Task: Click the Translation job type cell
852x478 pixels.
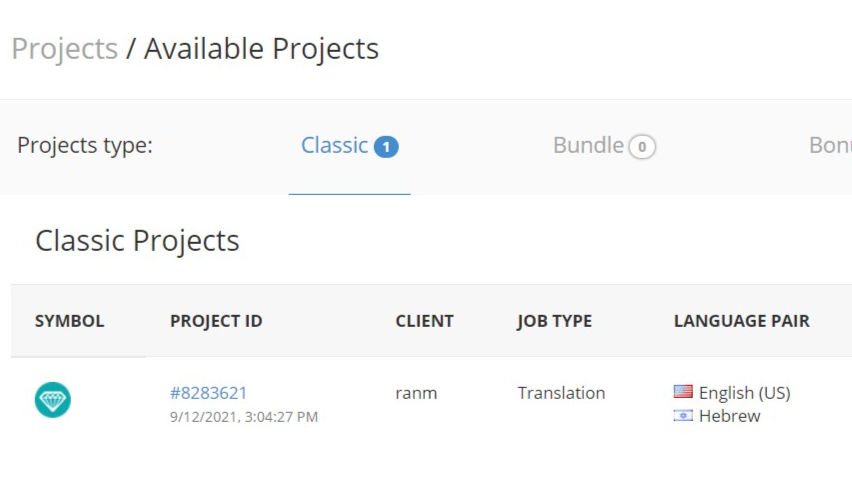Action: click(x=560, y=393)
